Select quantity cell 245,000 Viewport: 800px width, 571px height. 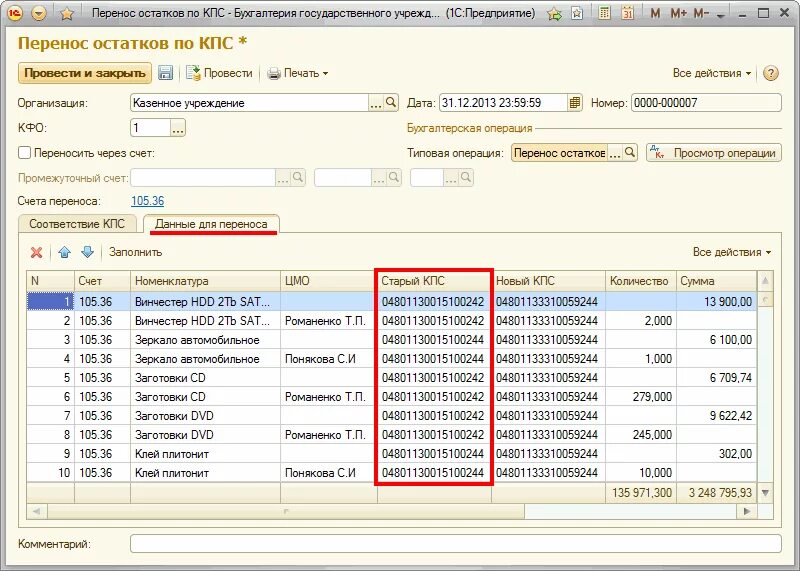point(641,435)
